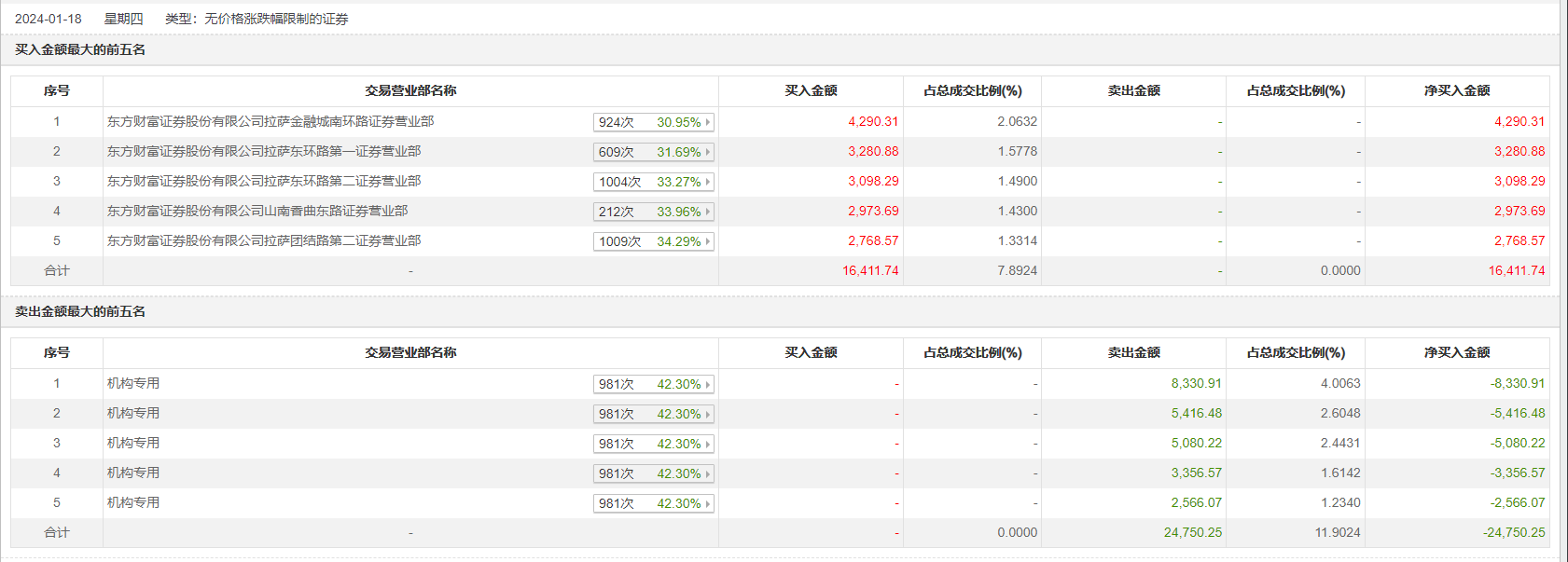Click 序号 header in top-sellers table
The width and height of the screenshot is (1568, 562).
click(x=57, y=352)
